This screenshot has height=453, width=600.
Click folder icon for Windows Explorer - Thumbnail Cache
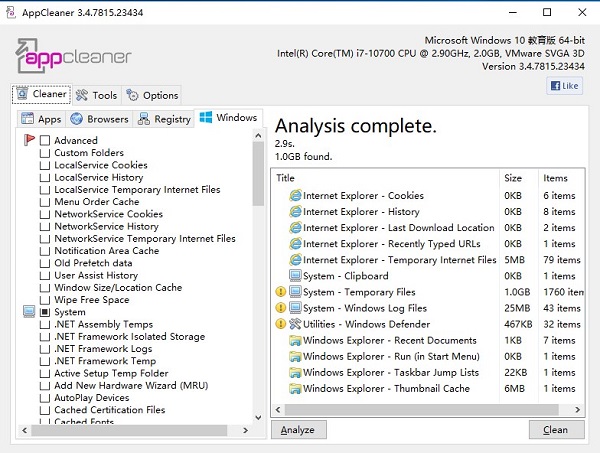[x=295, y=388]
